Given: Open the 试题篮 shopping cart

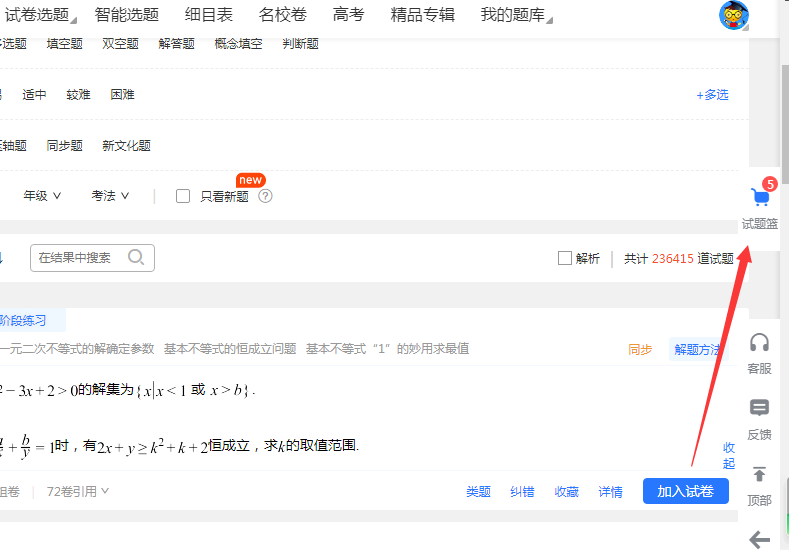Looking at the screenshot, I should coord(760,198).
